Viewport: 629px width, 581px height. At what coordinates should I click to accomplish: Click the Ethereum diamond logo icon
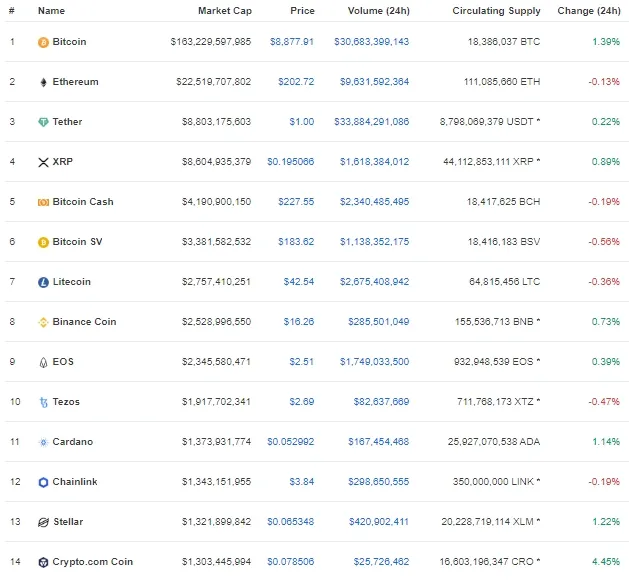pyautogui.click(x=43, y=82)
